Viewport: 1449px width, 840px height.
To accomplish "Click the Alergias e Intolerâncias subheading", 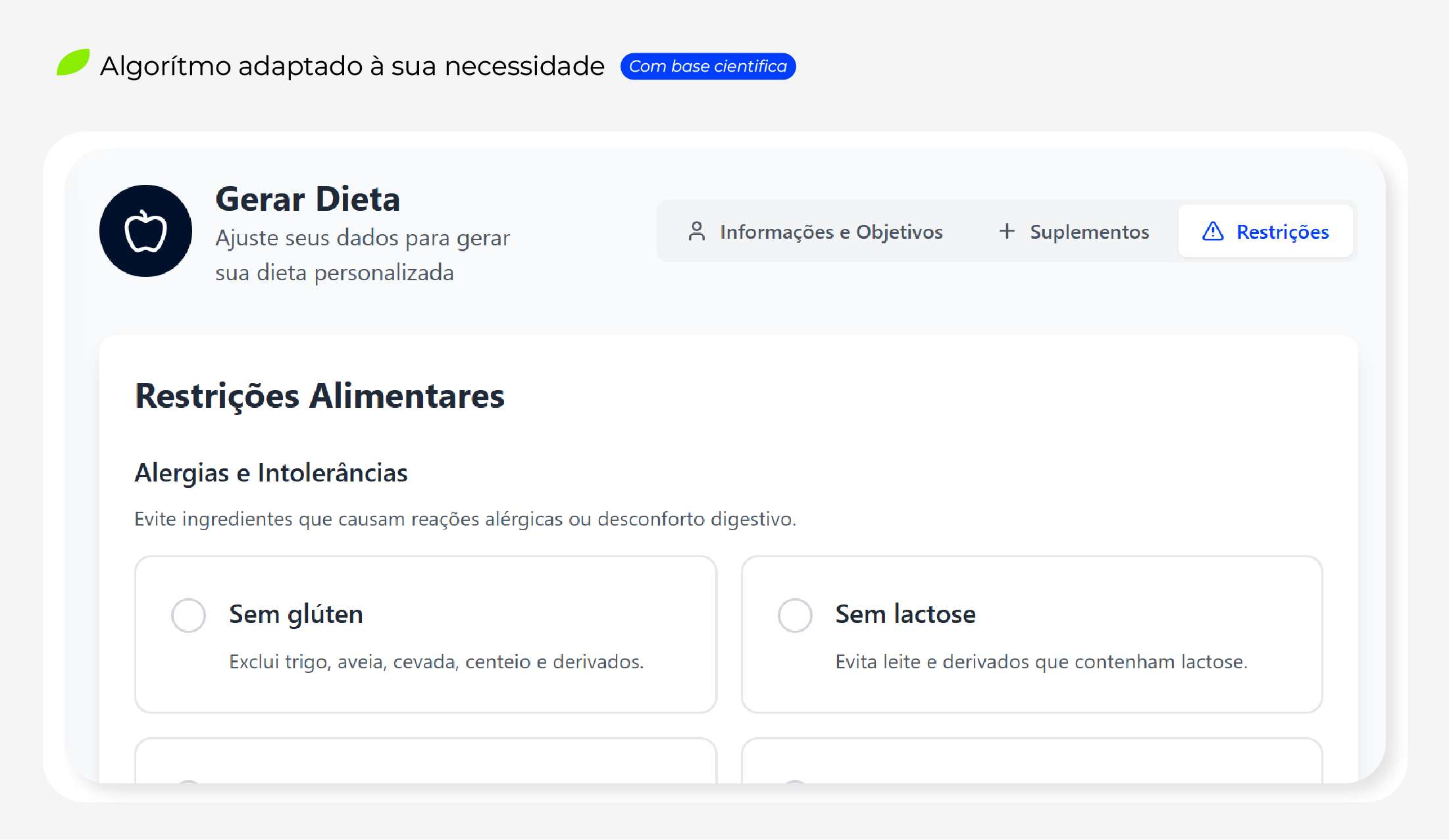I will [270, 473].
